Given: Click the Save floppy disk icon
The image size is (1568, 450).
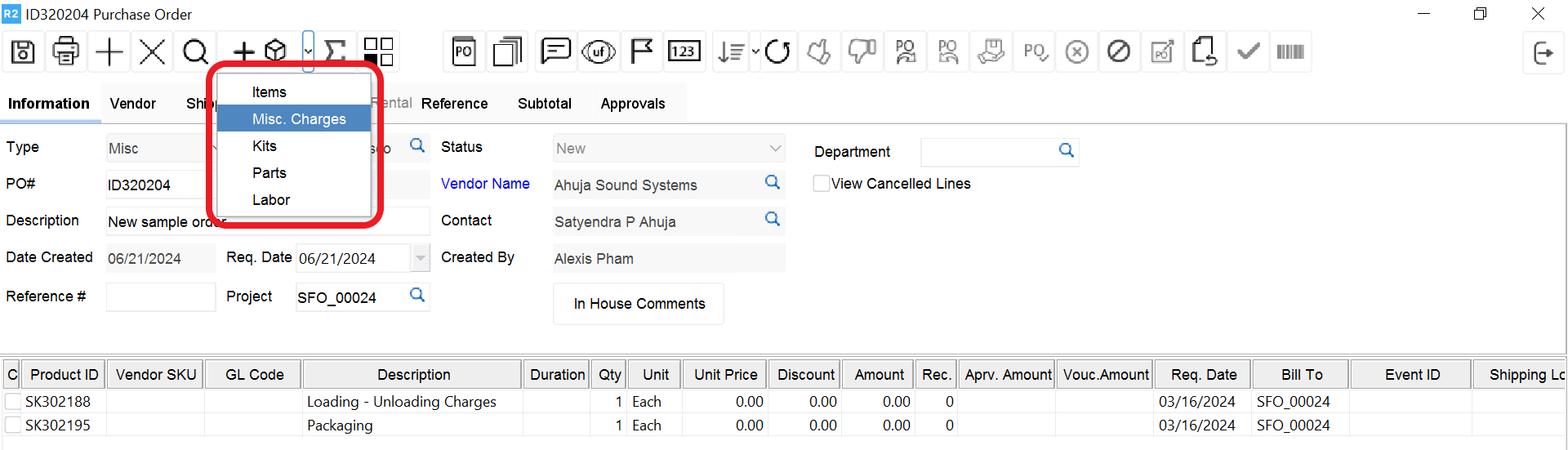Looking at the screenshot, I should (23, 52).
